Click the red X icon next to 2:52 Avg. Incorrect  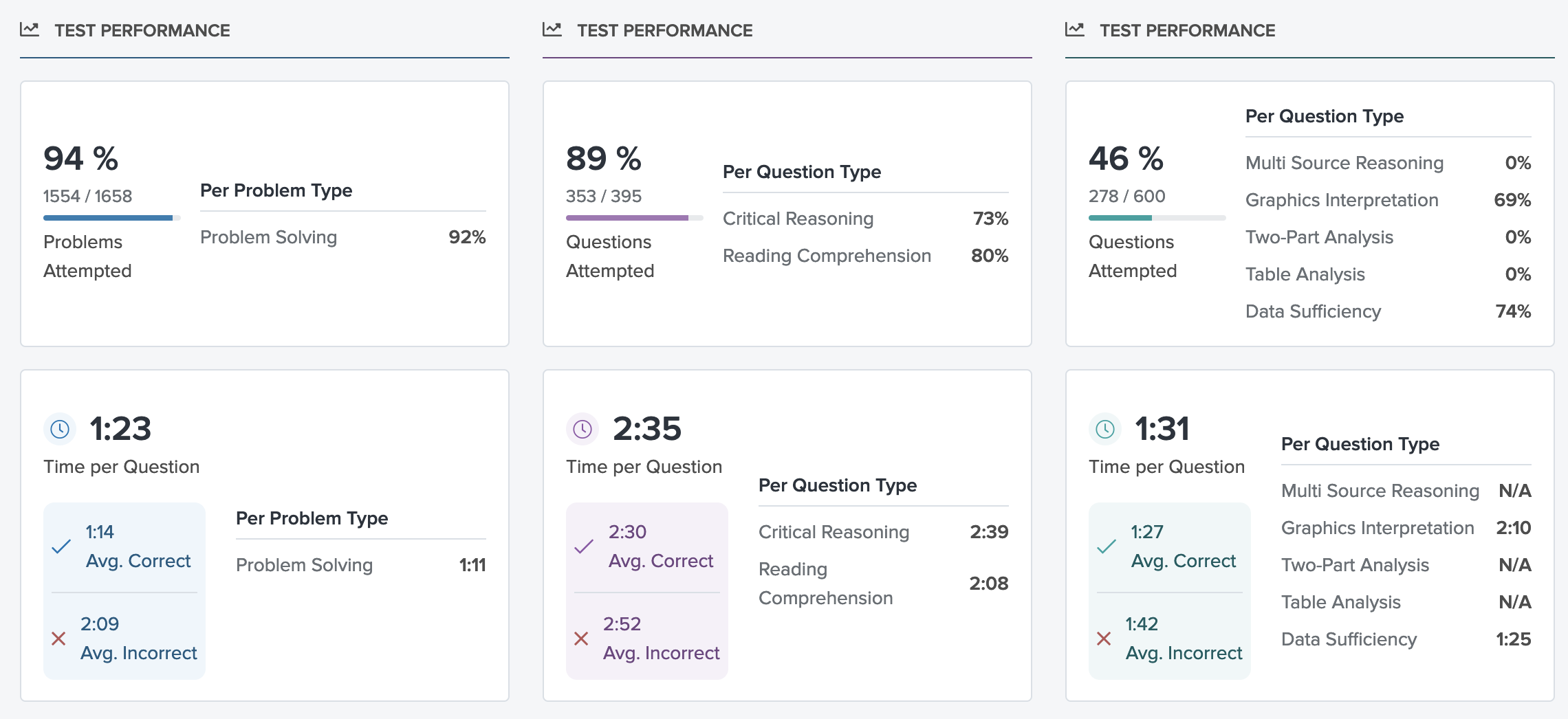pyautogui.click(x=581, y=639)
